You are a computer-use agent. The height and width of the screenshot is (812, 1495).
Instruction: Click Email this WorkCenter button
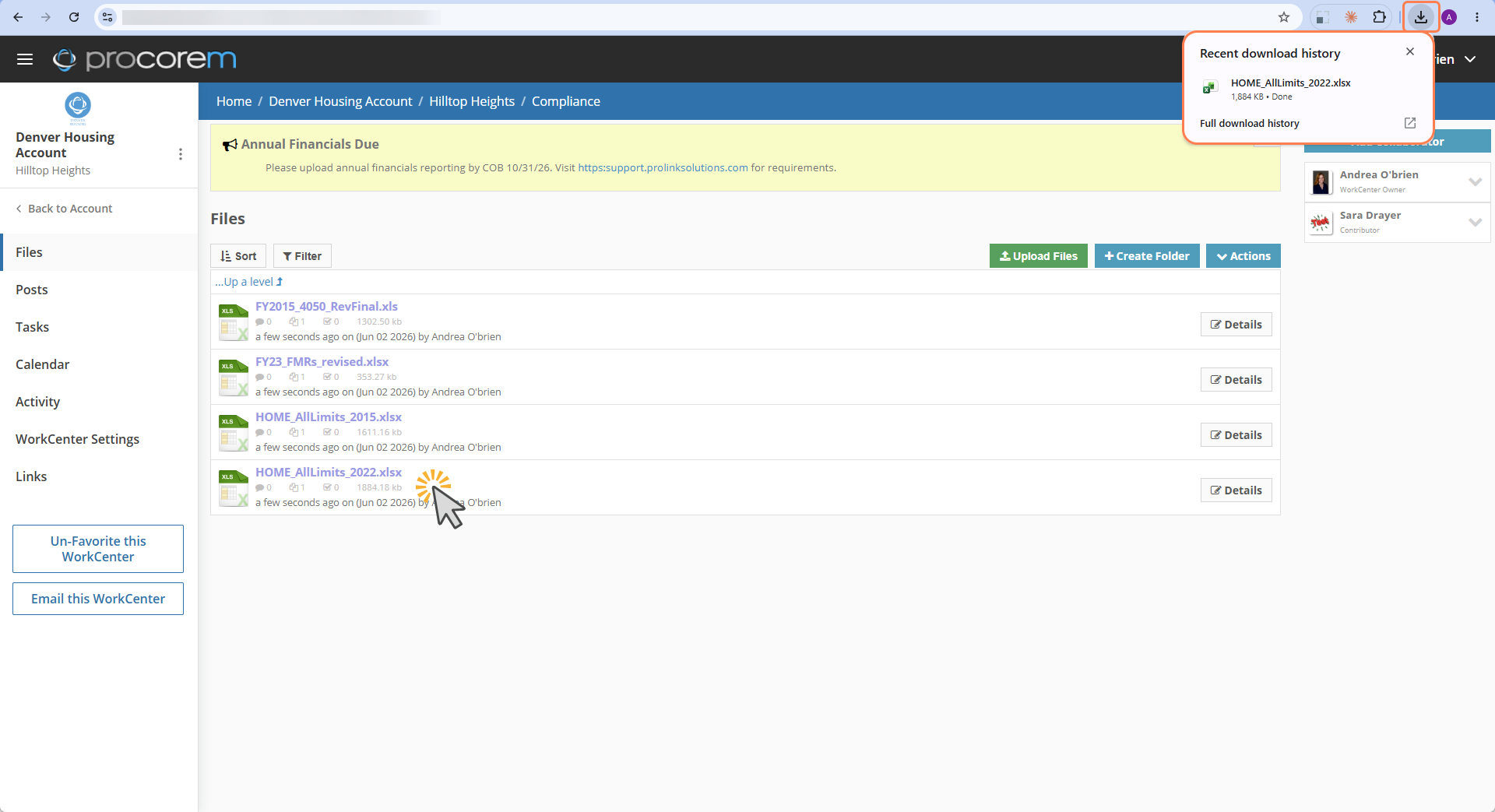tap(98, 599)
